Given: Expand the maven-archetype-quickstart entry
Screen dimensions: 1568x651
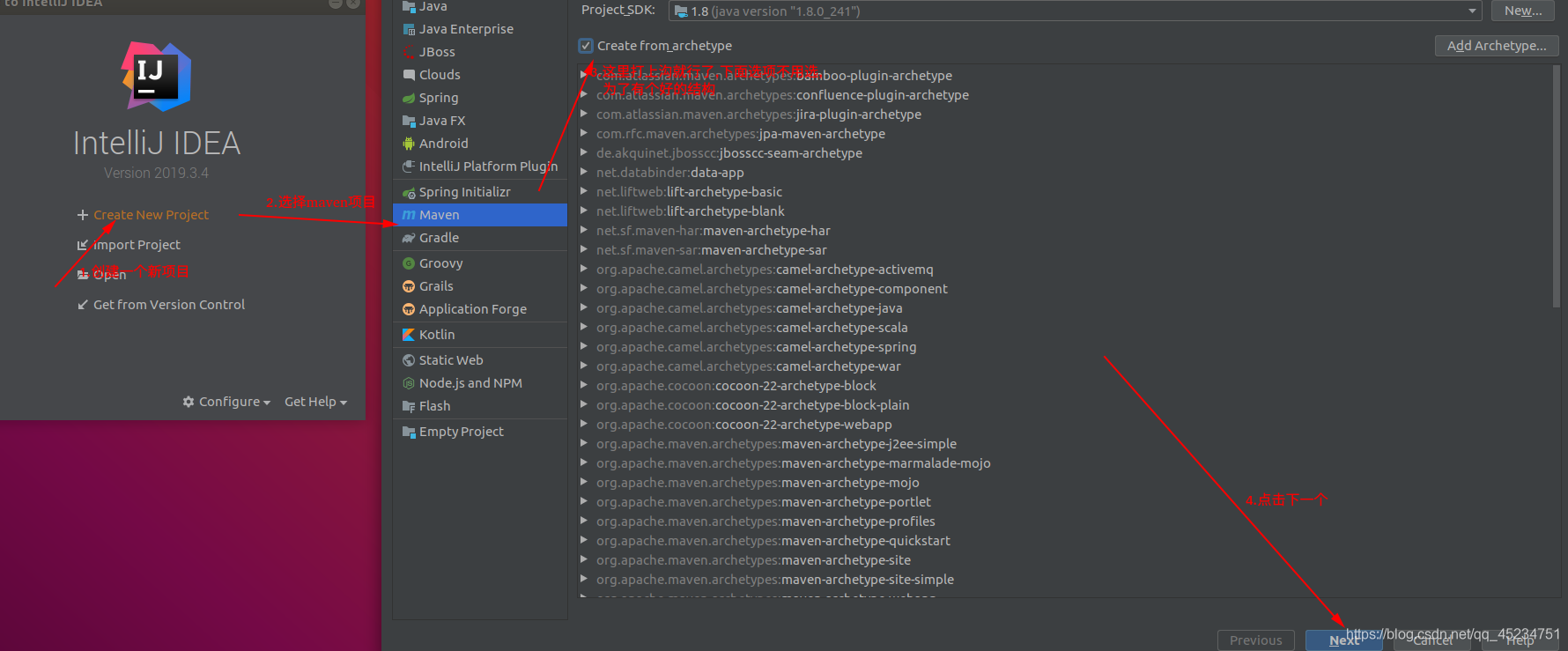Looking at the screenshot, I should [584, 540].
